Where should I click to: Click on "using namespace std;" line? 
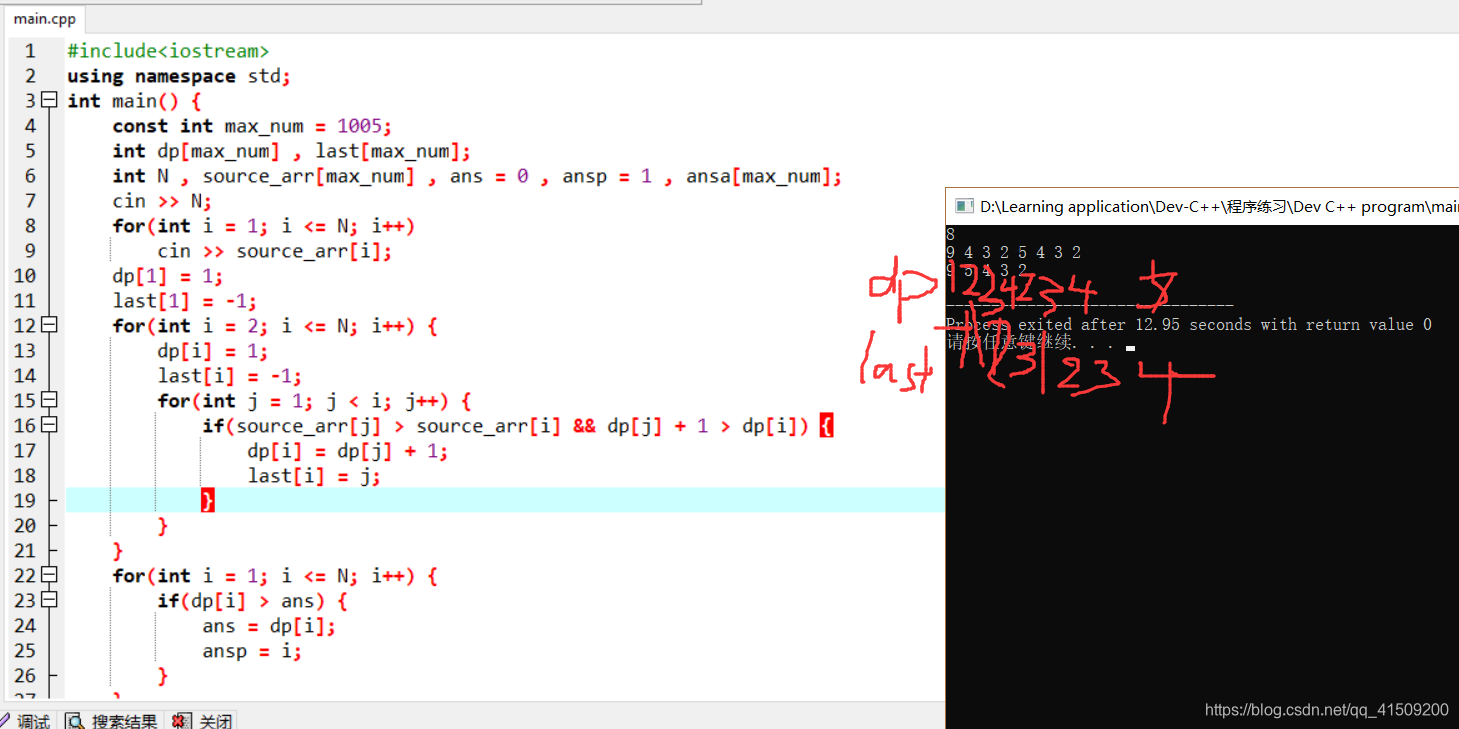[179, 76]
